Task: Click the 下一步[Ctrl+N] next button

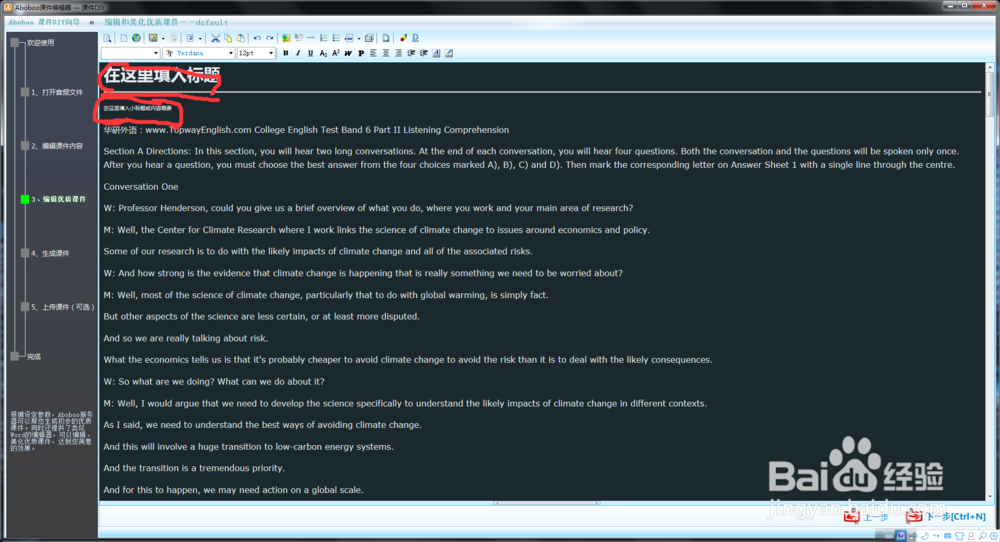Action: 946,516
